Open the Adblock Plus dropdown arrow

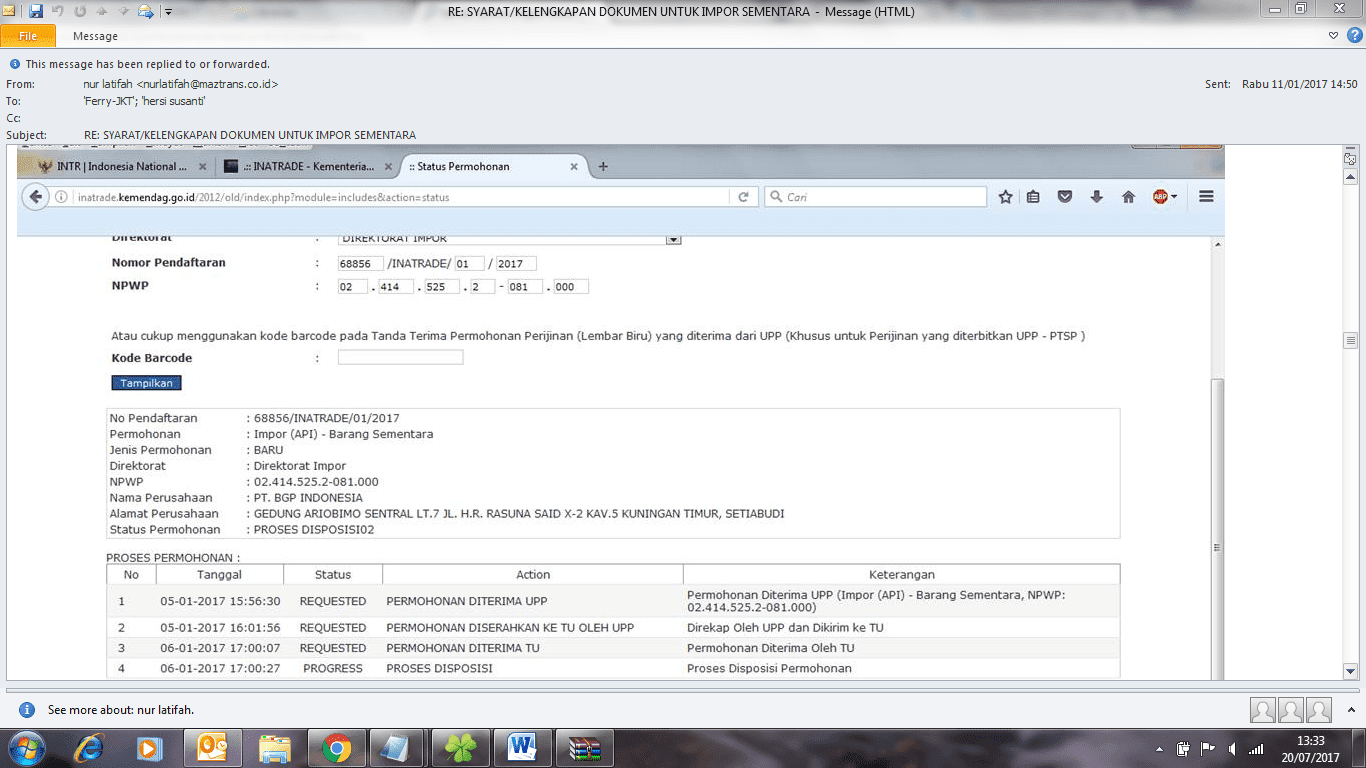tap(1174, 197)
